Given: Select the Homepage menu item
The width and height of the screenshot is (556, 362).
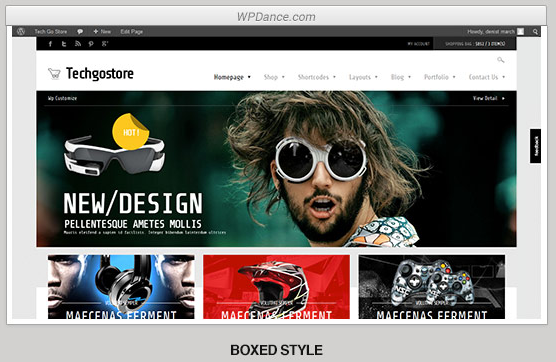Looking at the screenshot, I should pyautogui.click(x=232, y=77).
